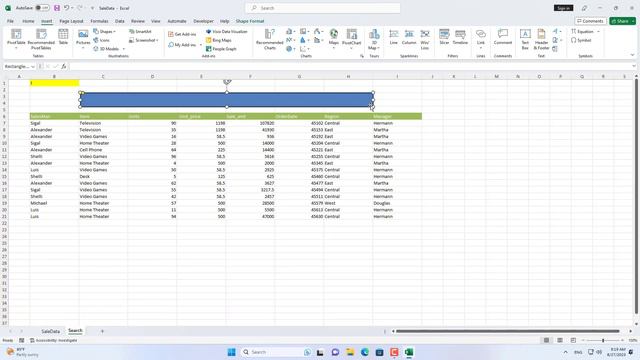Open Header & Footer
This screenshot has height=360, width=640.
click(541, 39)
